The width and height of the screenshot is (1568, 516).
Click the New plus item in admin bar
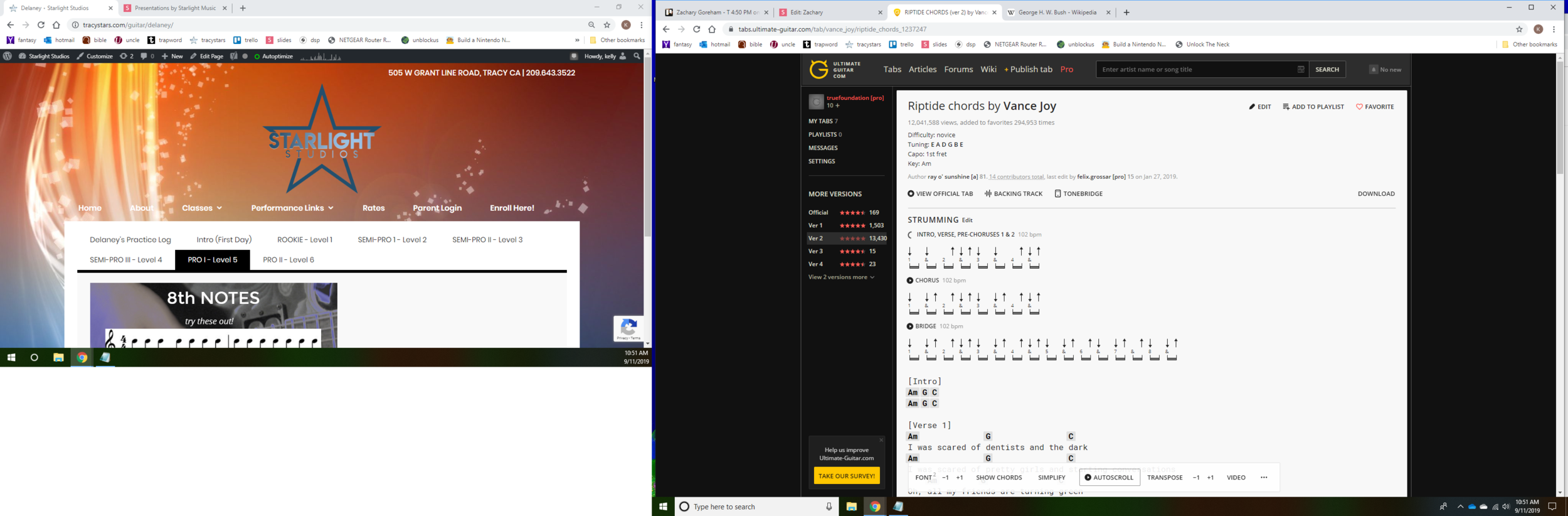(x=172, y=56)
